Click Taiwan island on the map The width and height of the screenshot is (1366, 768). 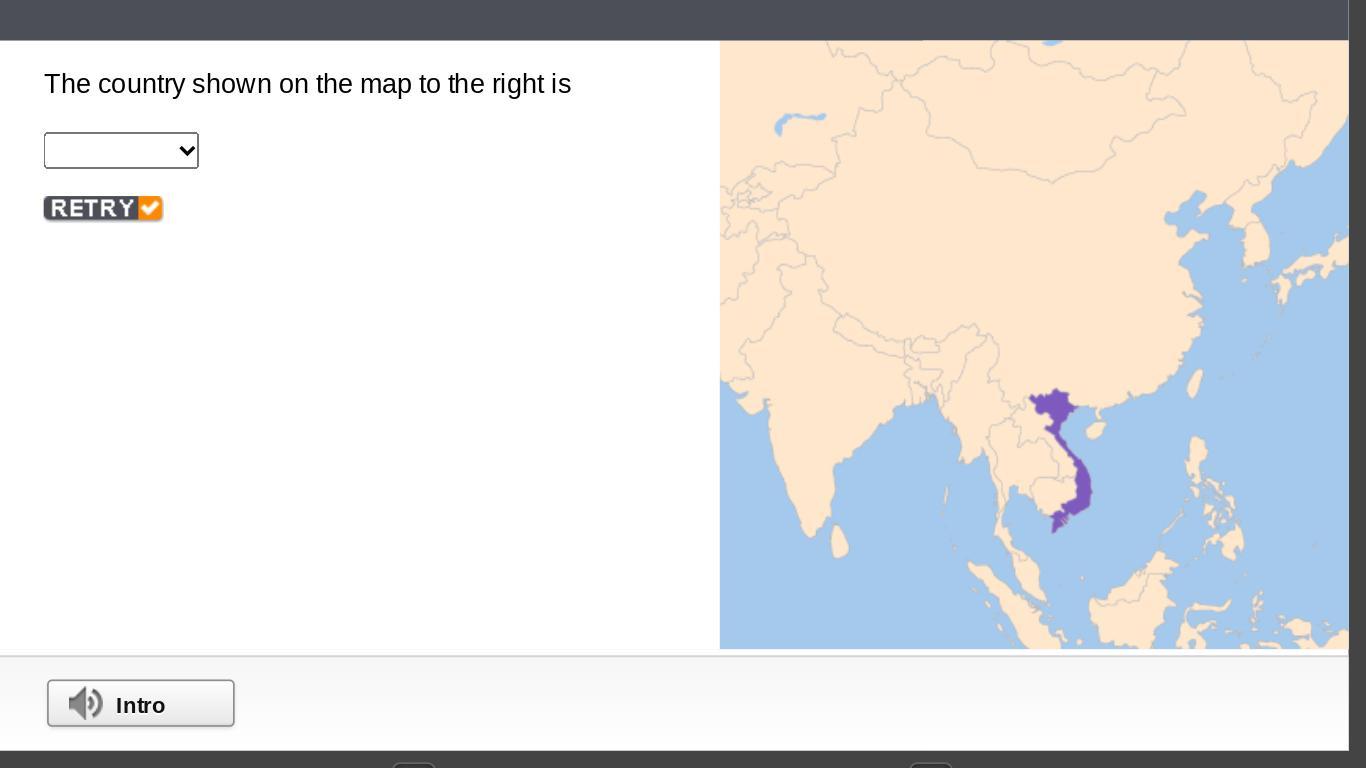coord(1193,385)
